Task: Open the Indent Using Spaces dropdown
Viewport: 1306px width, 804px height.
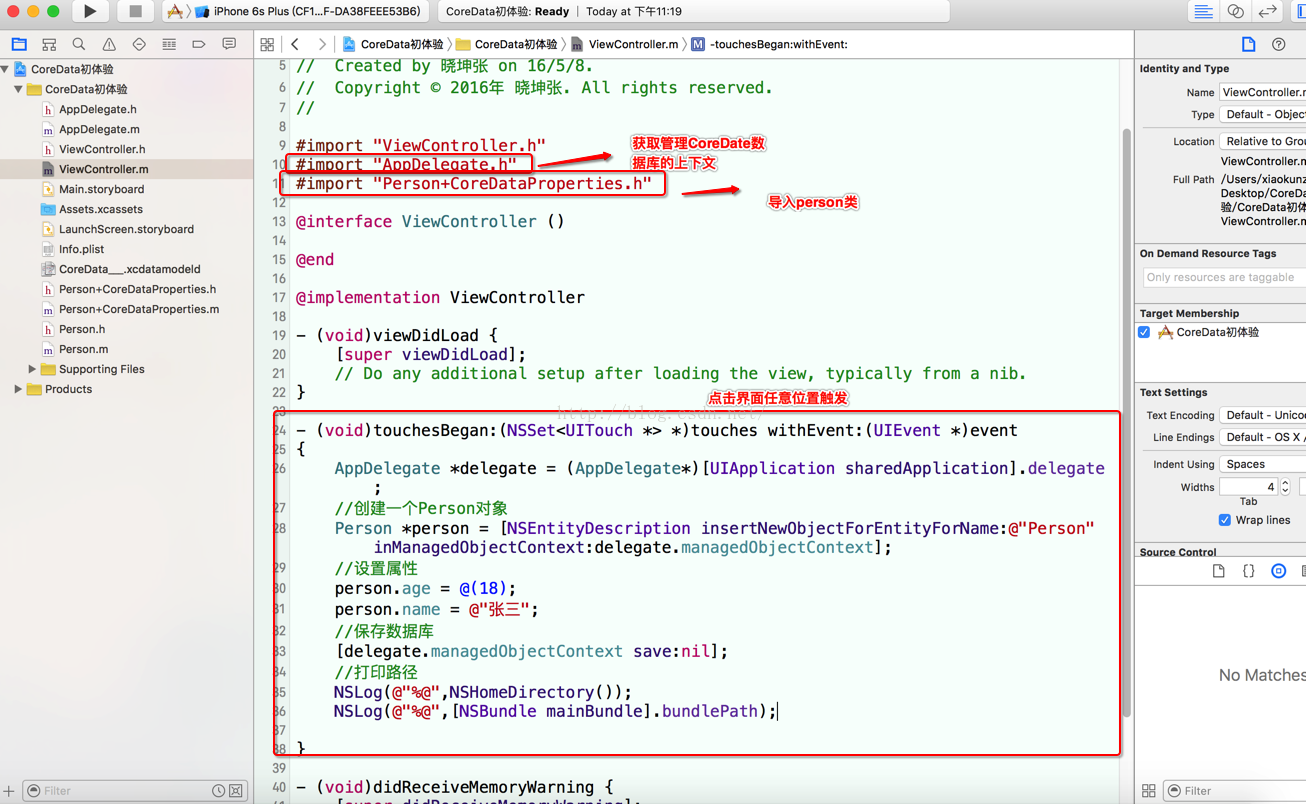Action: [x=1262, y=464]
